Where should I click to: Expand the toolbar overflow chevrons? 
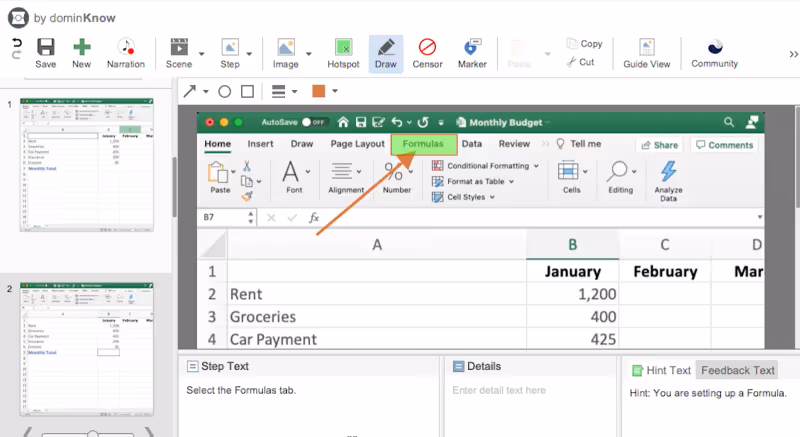[x=793, y=54]
